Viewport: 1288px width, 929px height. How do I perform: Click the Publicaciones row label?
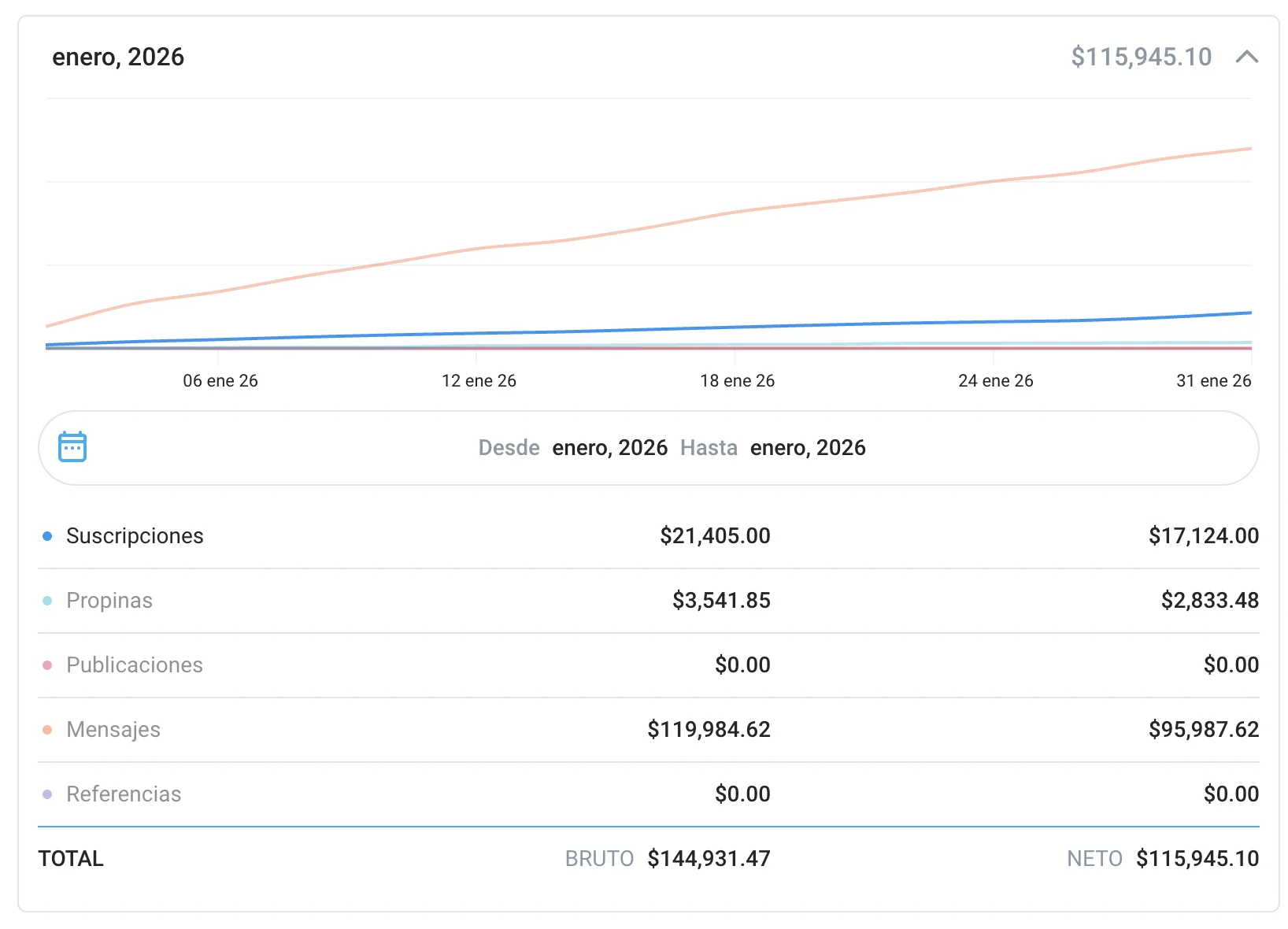coord(135,665)
